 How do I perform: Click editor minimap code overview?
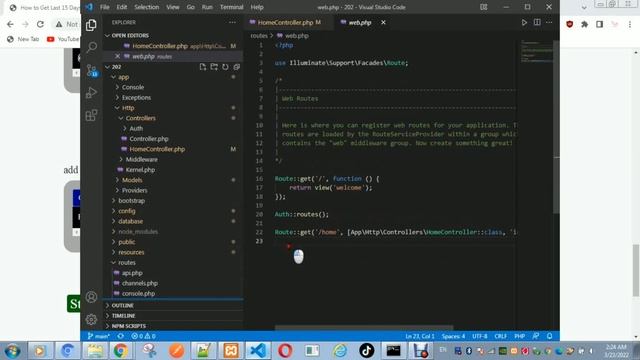coord(536,51)
